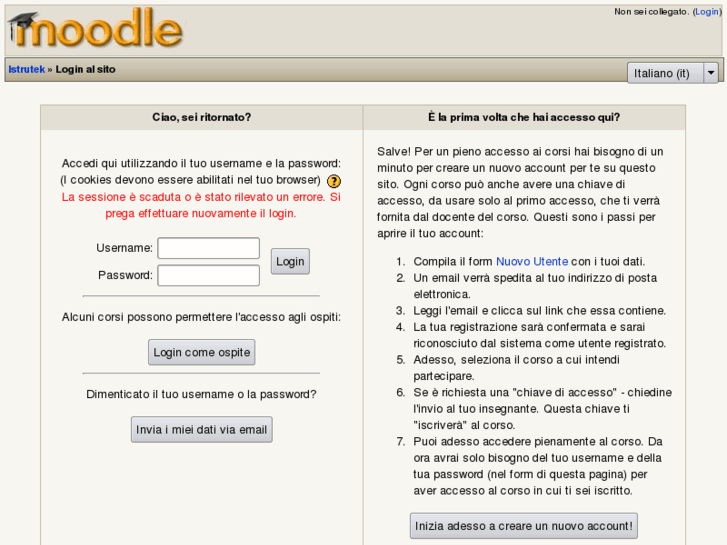
Task: Click the Moodle logo
Action: 95,30
